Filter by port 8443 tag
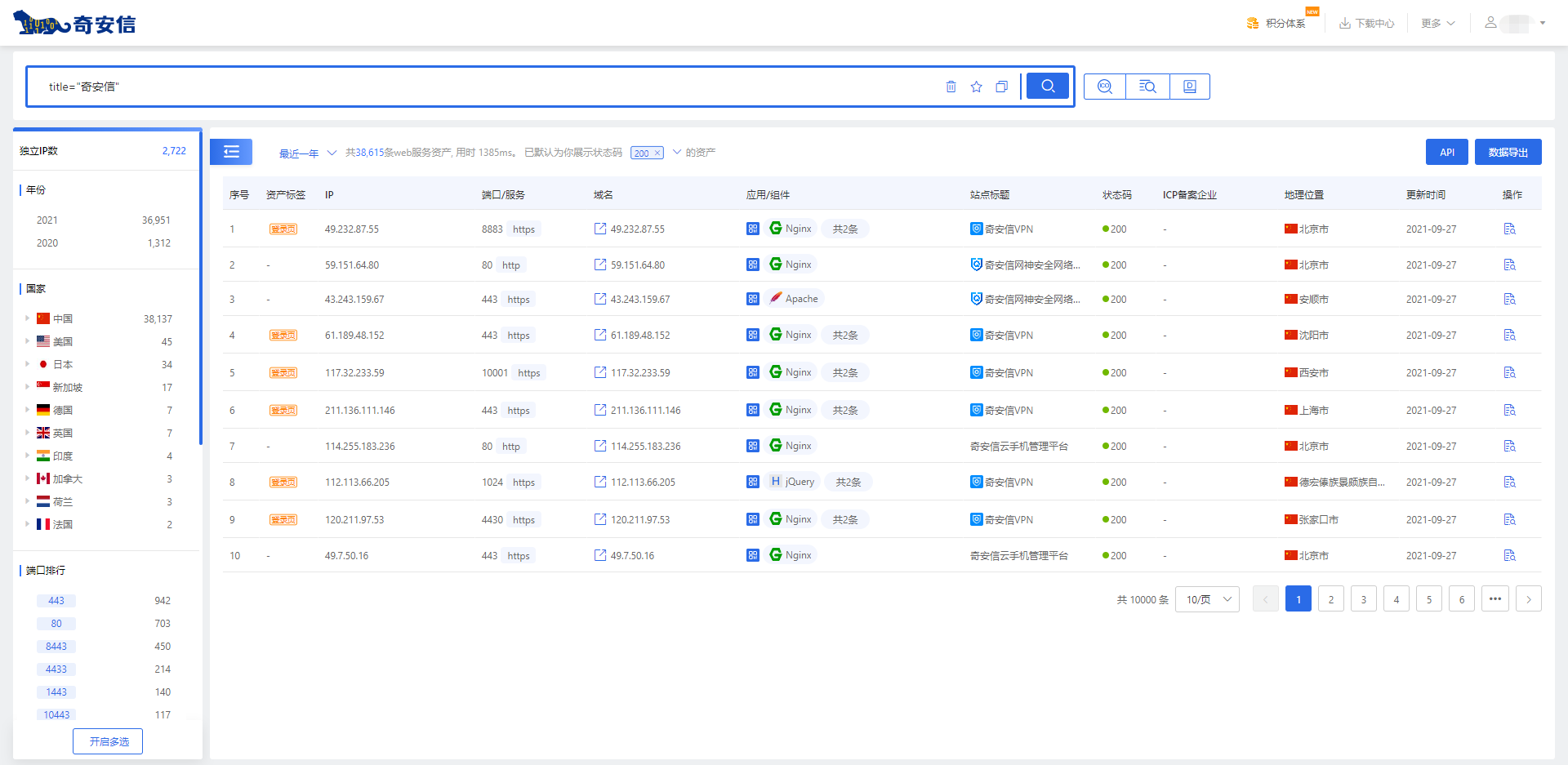 56,647
